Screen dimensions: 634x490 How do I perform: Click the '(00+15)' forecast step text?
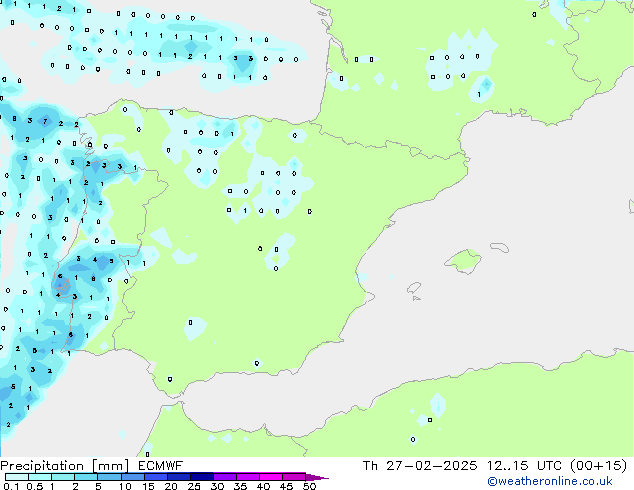point(598,466)
